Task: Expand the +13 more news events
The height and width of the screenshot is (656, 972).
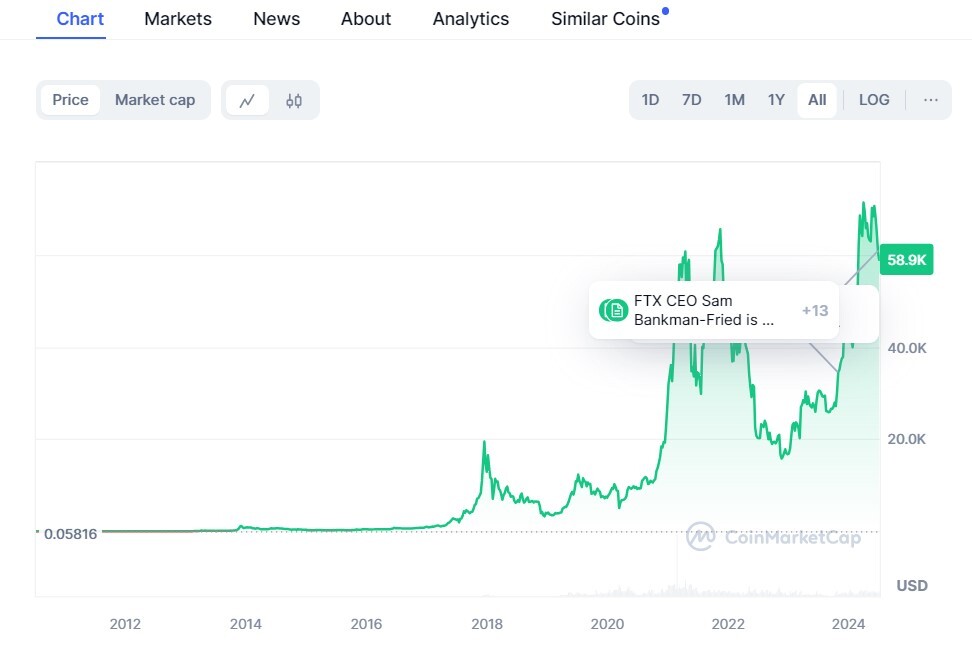Action: click(x=815, y=311)
